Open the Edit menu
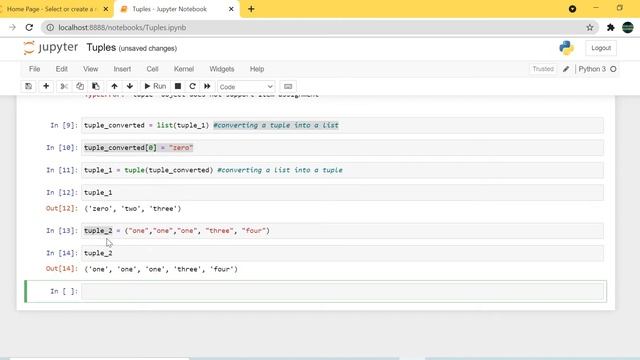640x360 pixels. [62, 69]
